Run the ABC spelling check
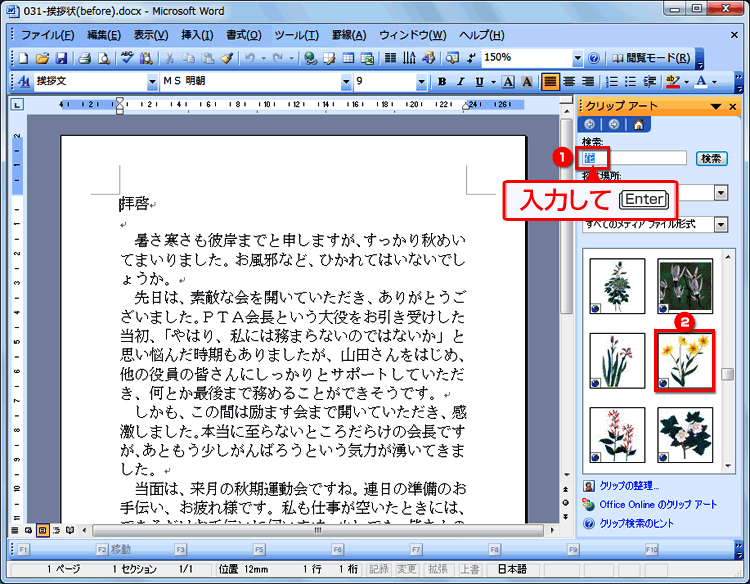This screenshot has width=750, height=584. pos(127,58)
